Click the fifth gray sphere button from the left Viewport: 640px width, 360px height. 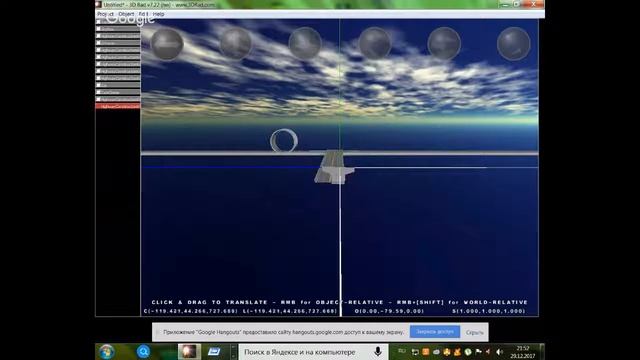[x=444, y=44]
